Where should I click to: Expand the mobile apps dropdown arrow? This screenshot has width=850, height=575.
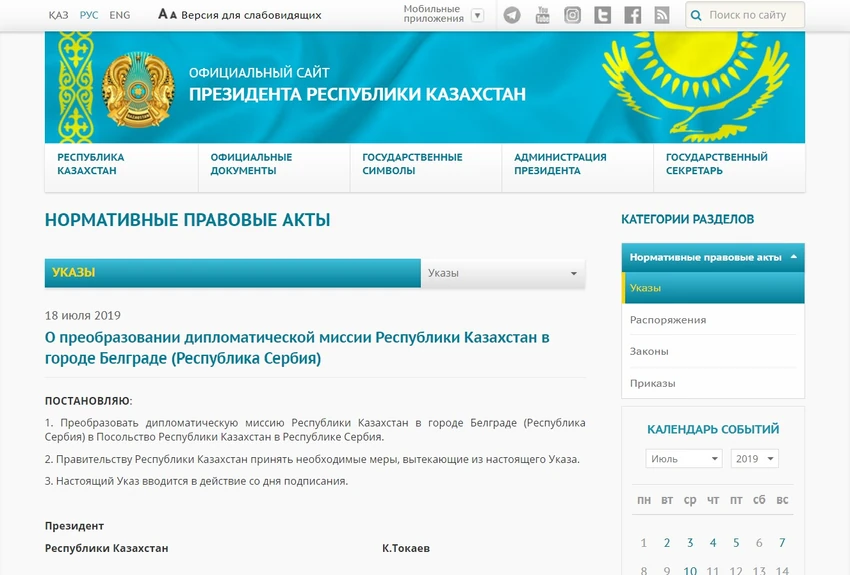point(478,15)
